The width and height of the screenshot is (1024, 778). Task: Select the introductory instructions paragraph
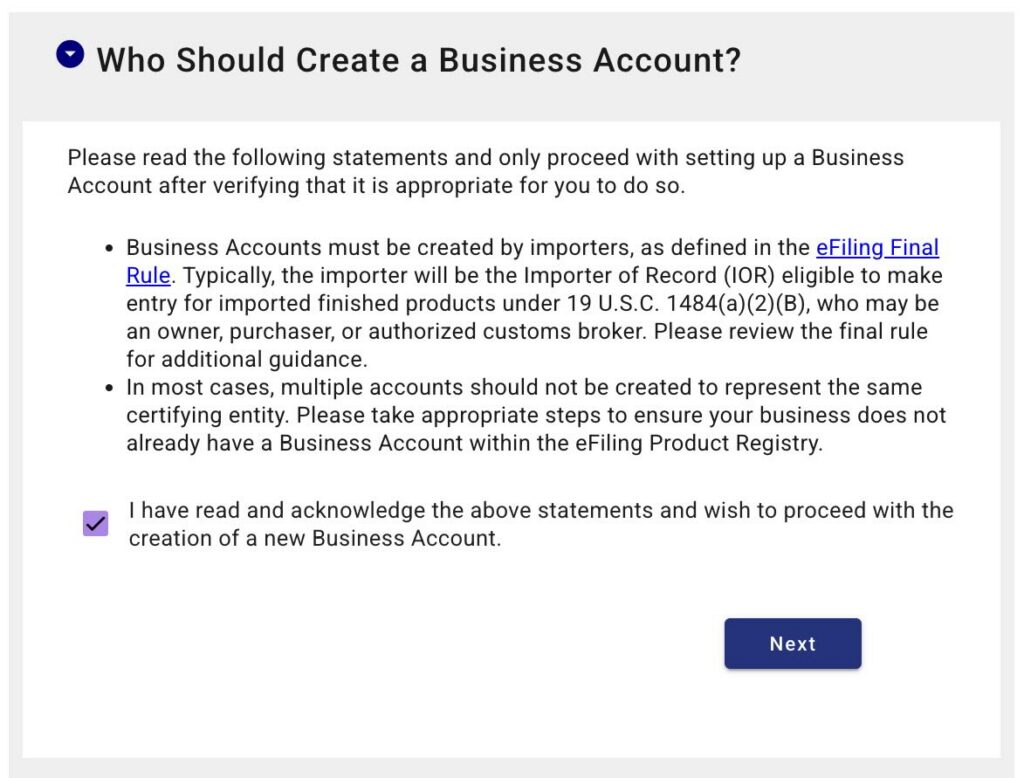485,171
